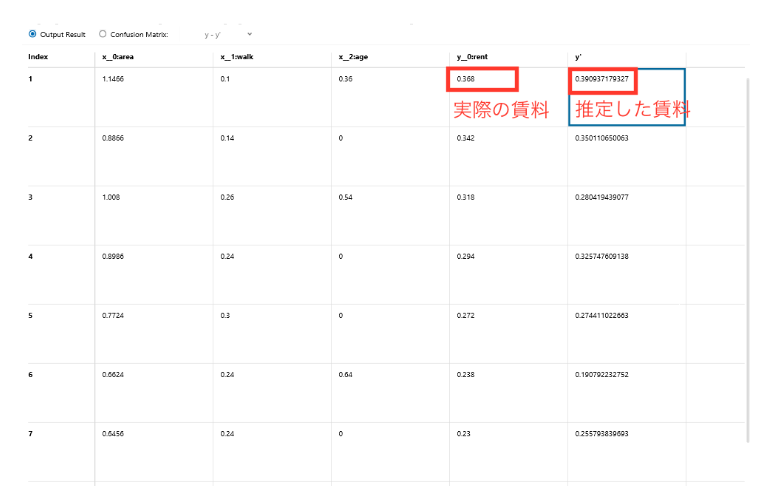778x486 pixels.
Task: Select age value 0.64 in row 6
Action: (x=345, y=374)
